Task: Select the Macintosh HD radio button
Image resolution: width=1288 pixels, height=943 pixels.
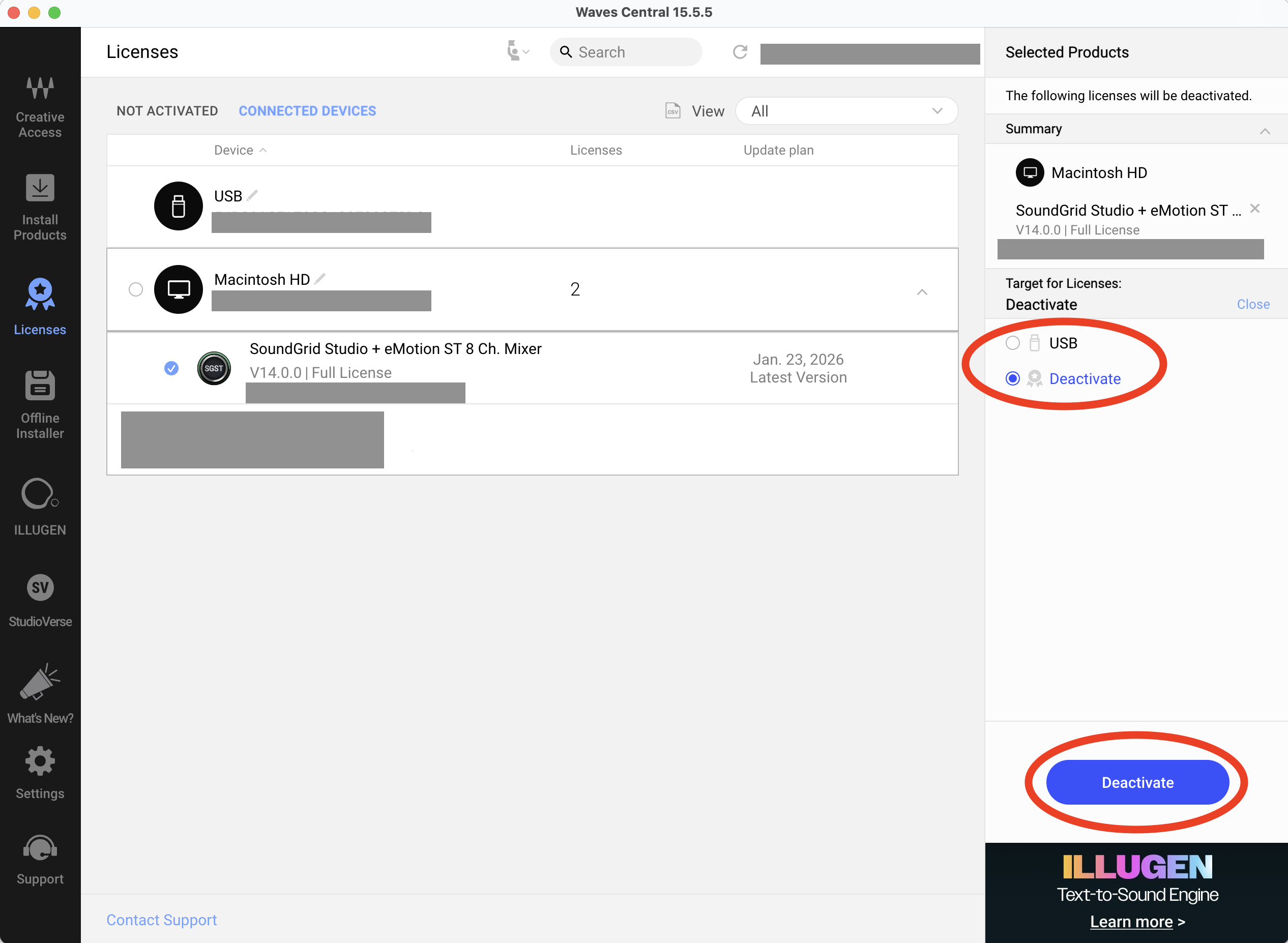Action: [x=135, y=289]
